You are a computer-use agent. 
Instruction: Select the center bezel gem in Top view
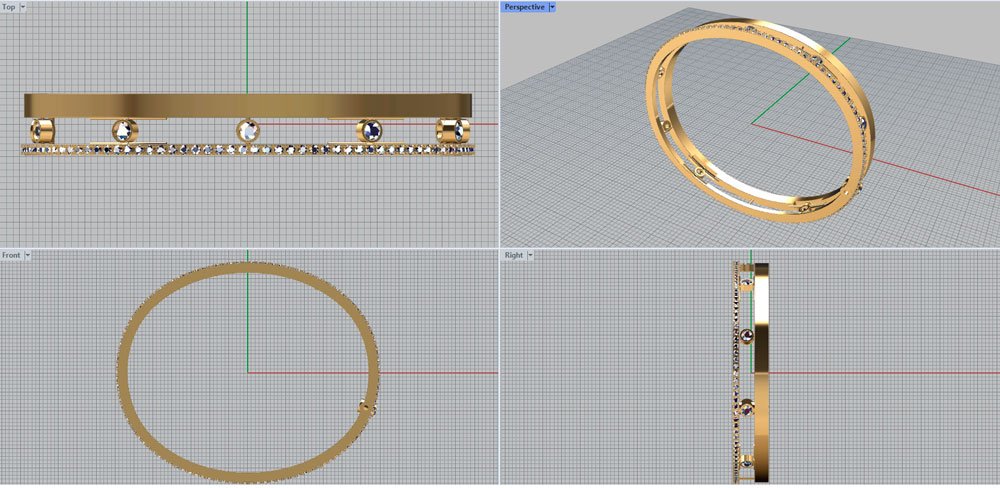(x=247, y=130)
